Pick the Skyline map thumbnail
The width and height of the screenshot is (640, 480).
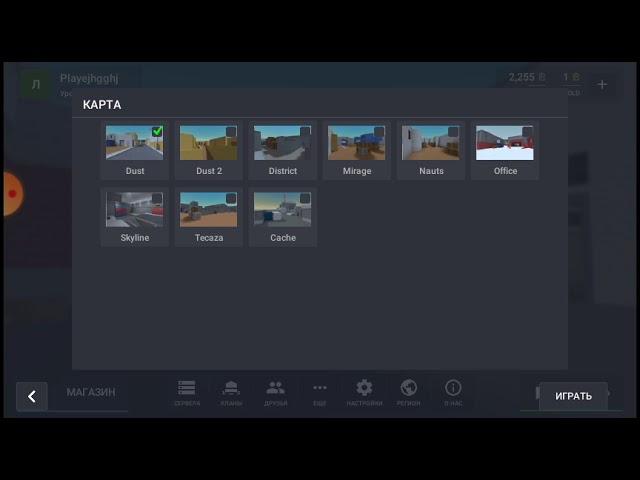[134, 209]
